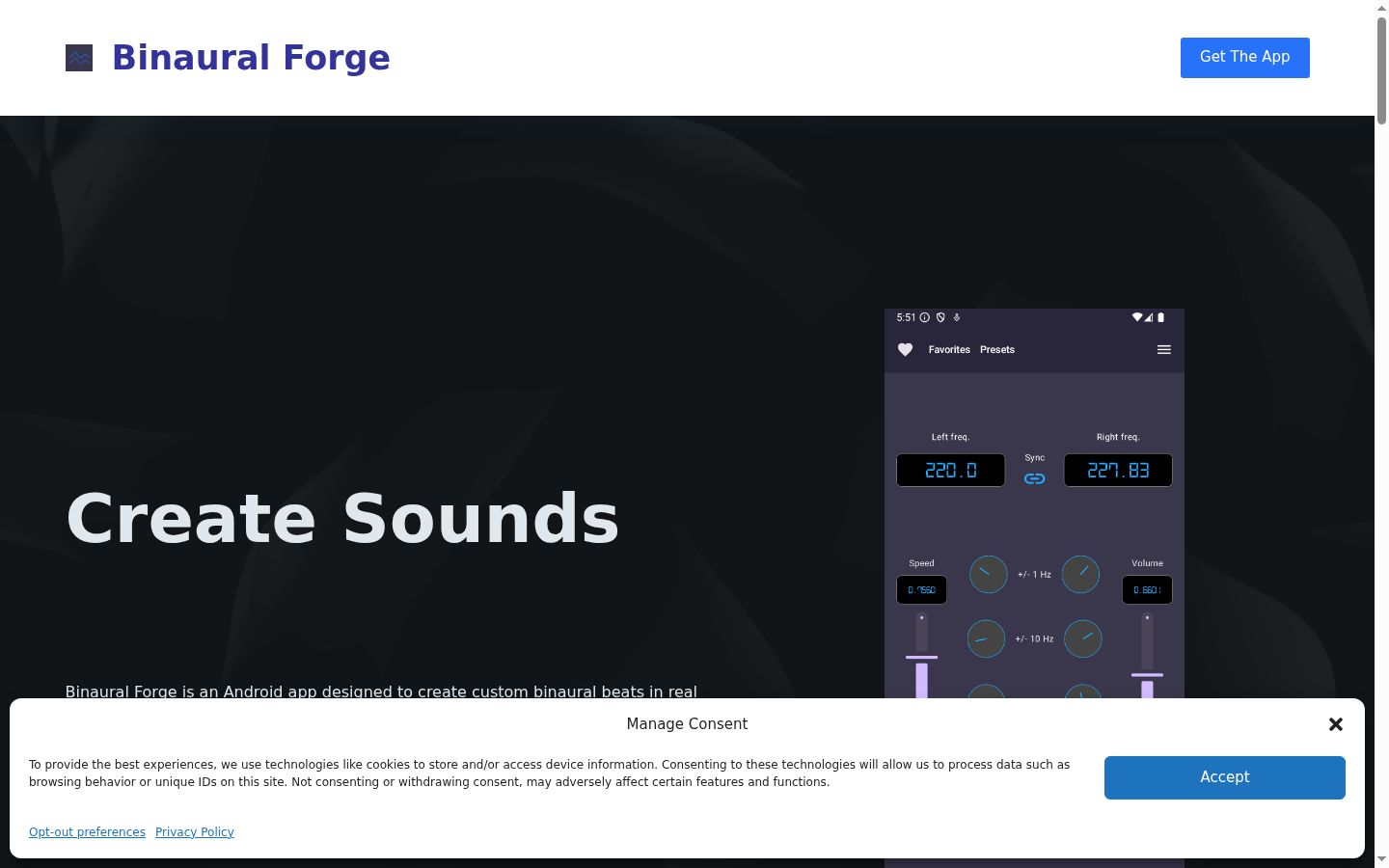Click the Volume slider handle

click(x=1147, y=675)
